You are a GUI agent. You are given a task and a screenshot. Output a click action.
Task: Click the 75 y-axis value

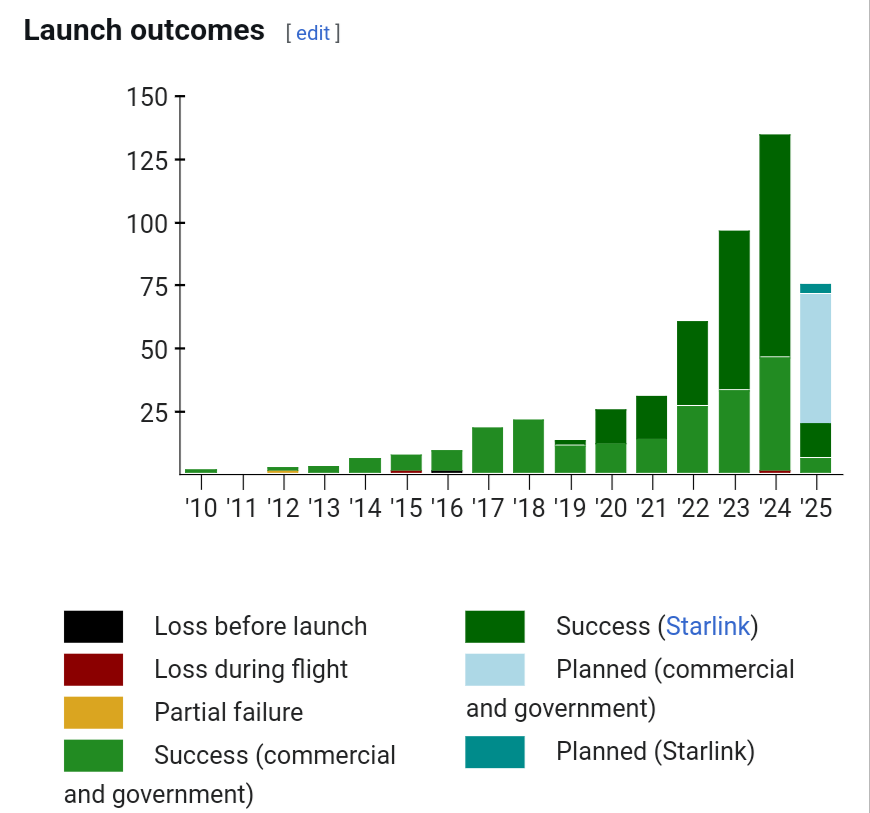pyautogui.click(x=154, y=287)
